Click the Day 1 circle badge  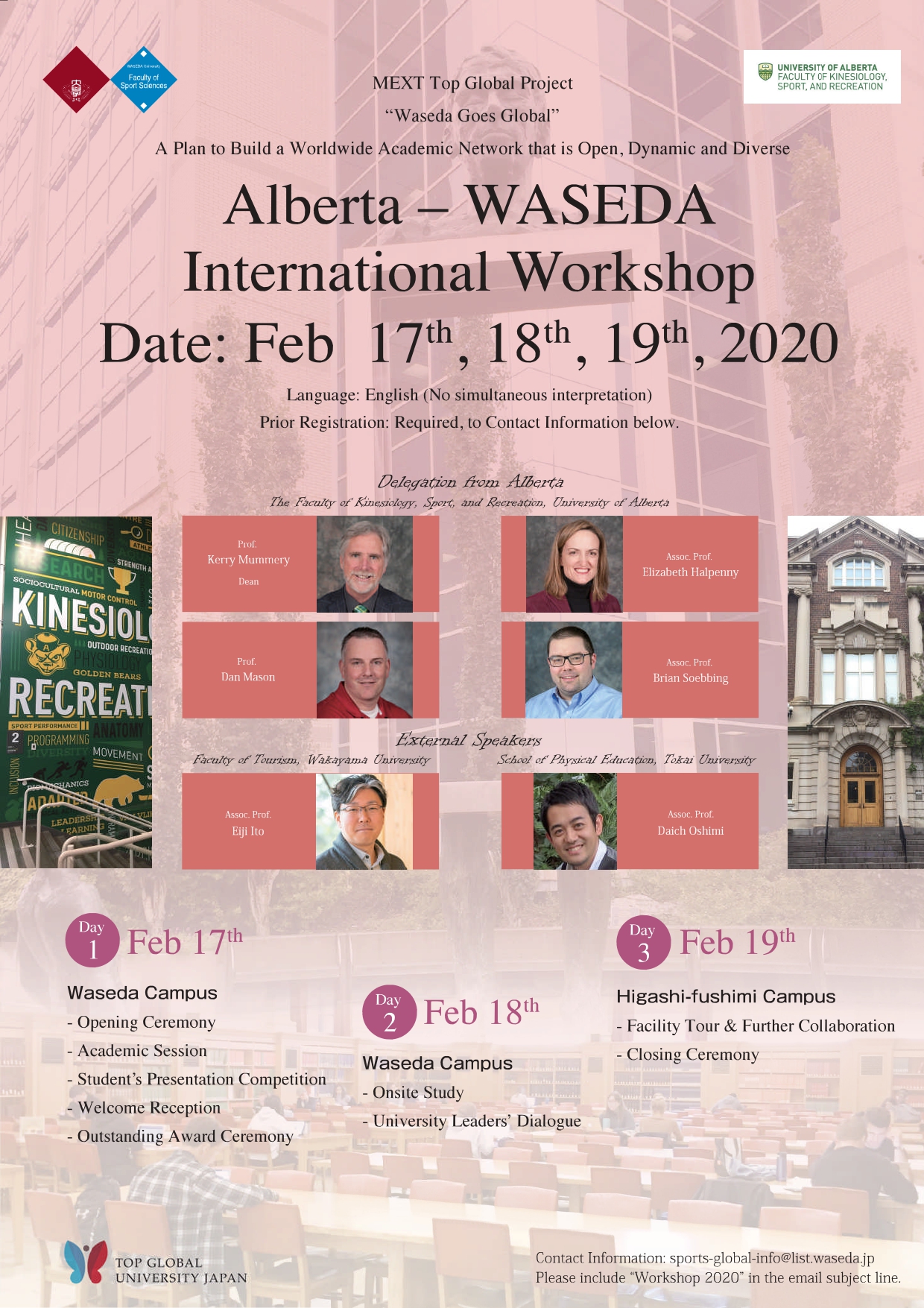(92, 940)
